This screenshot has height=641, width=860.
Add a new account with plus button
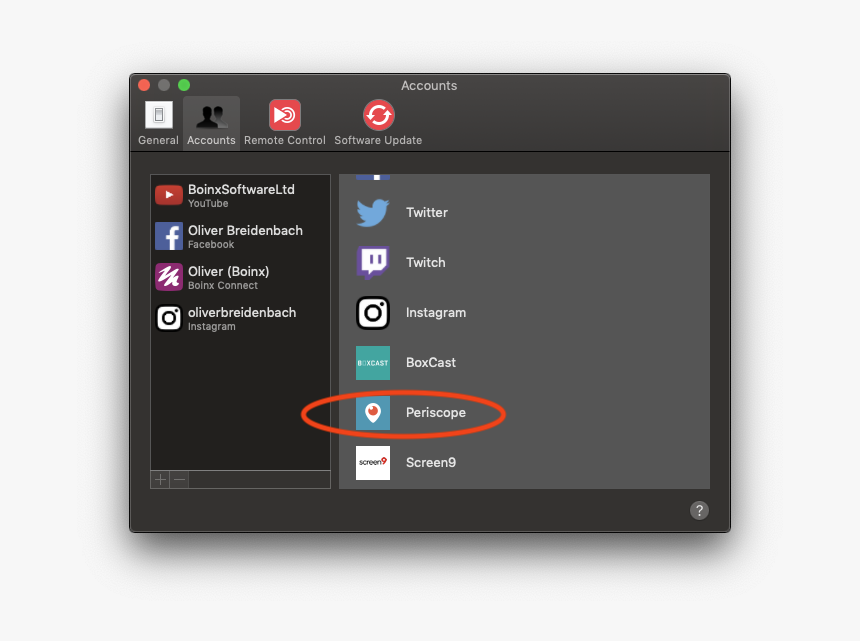click(160, 480)
